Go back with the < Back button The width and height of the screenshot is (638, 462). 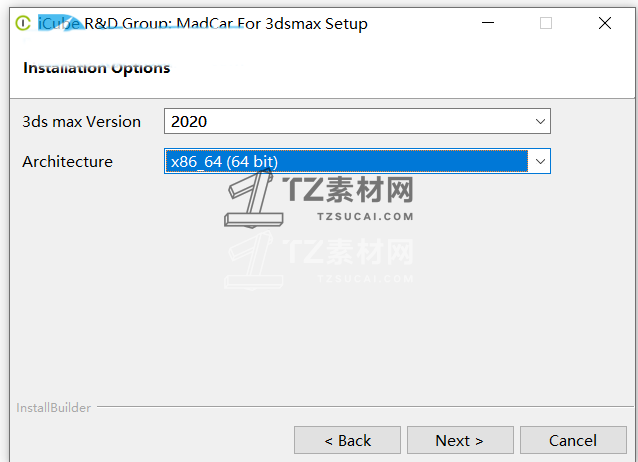(x=347, y=440)
